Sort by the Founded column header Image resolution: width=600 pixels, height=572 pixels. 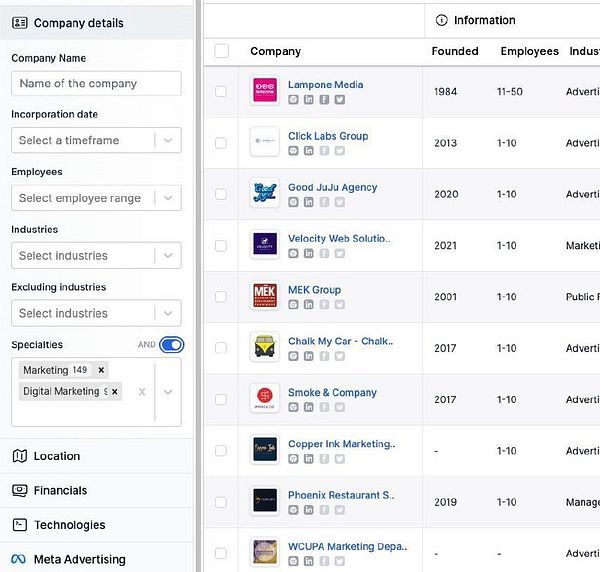click(455, 51)
